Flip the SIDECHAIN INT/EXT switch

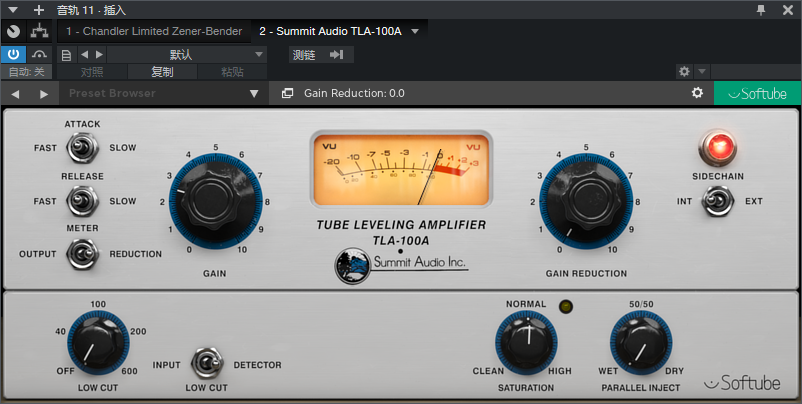click(717, 201)
